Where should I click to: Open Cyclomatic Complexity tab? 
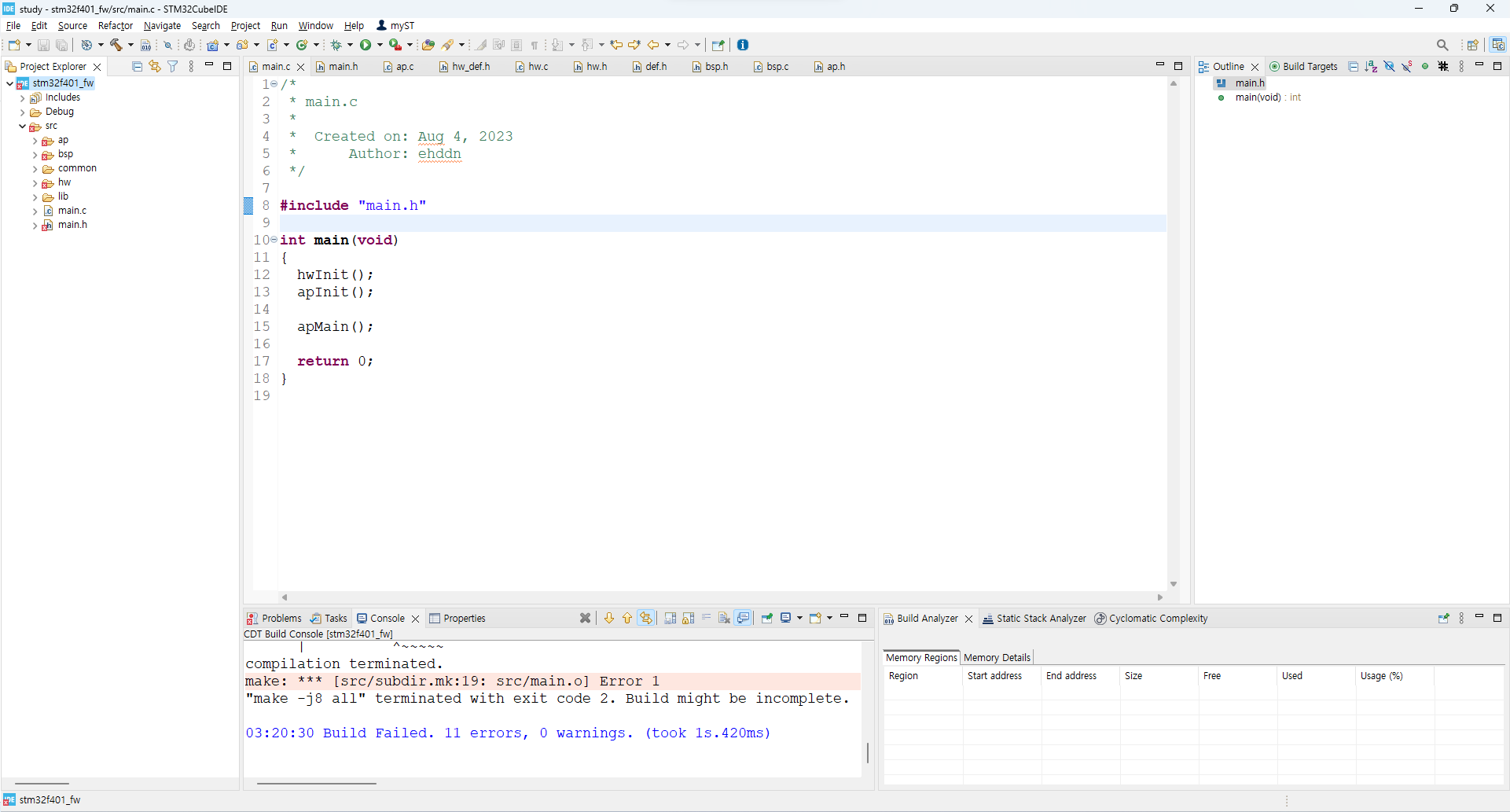pyautogui.click(x=1151, y=619)
